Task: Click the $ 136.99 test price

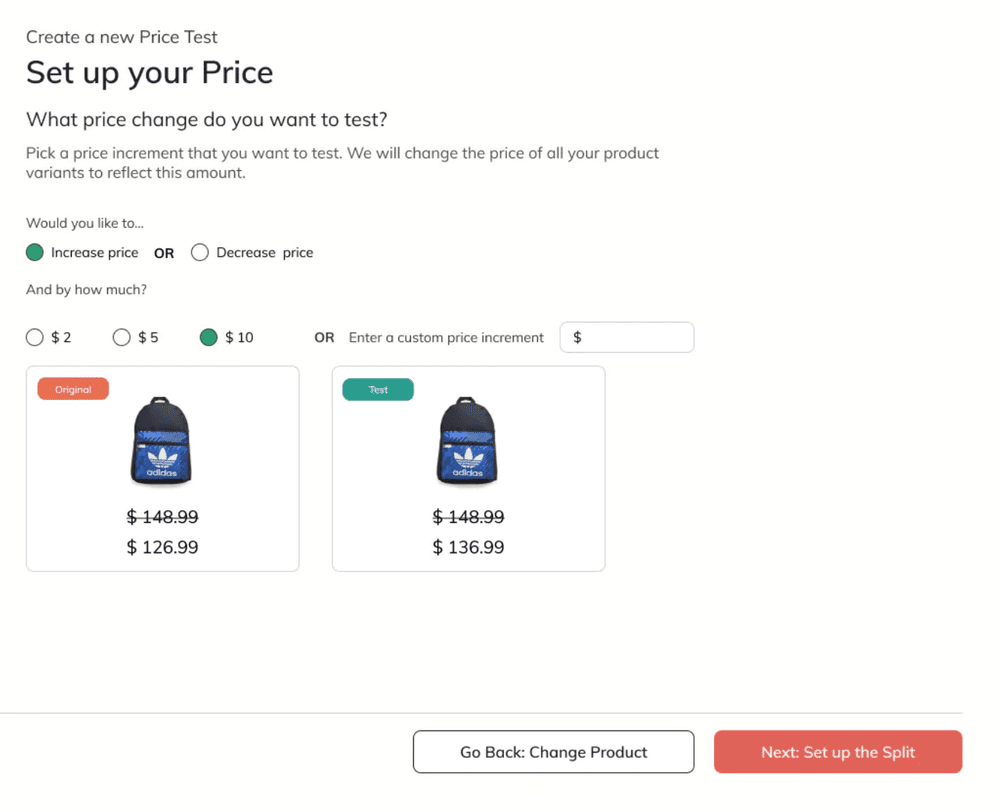Action: 469,547
